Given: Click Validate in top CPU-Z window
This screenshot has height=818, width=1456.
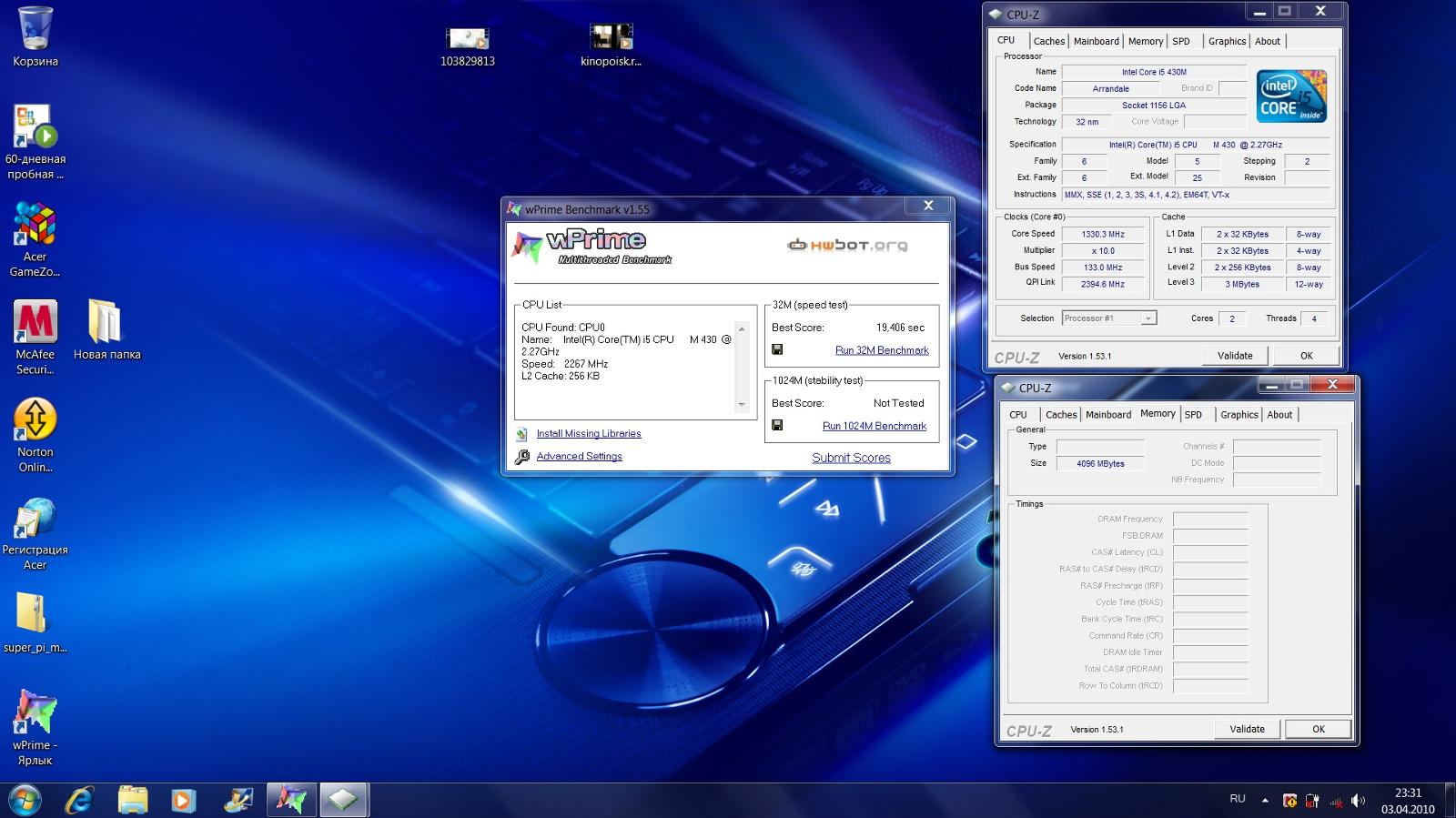Looking at the screenshot, I should 1235,356.
